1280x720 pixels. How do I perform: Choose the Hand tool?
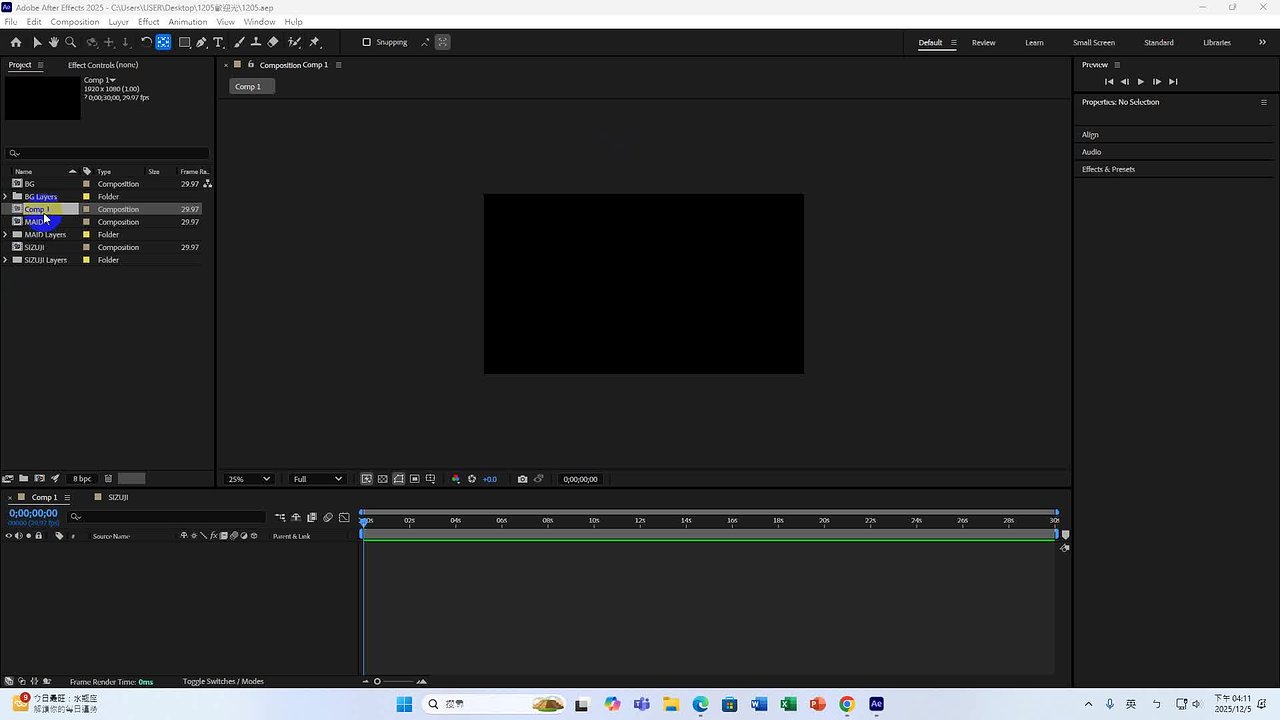pos(54,42)
